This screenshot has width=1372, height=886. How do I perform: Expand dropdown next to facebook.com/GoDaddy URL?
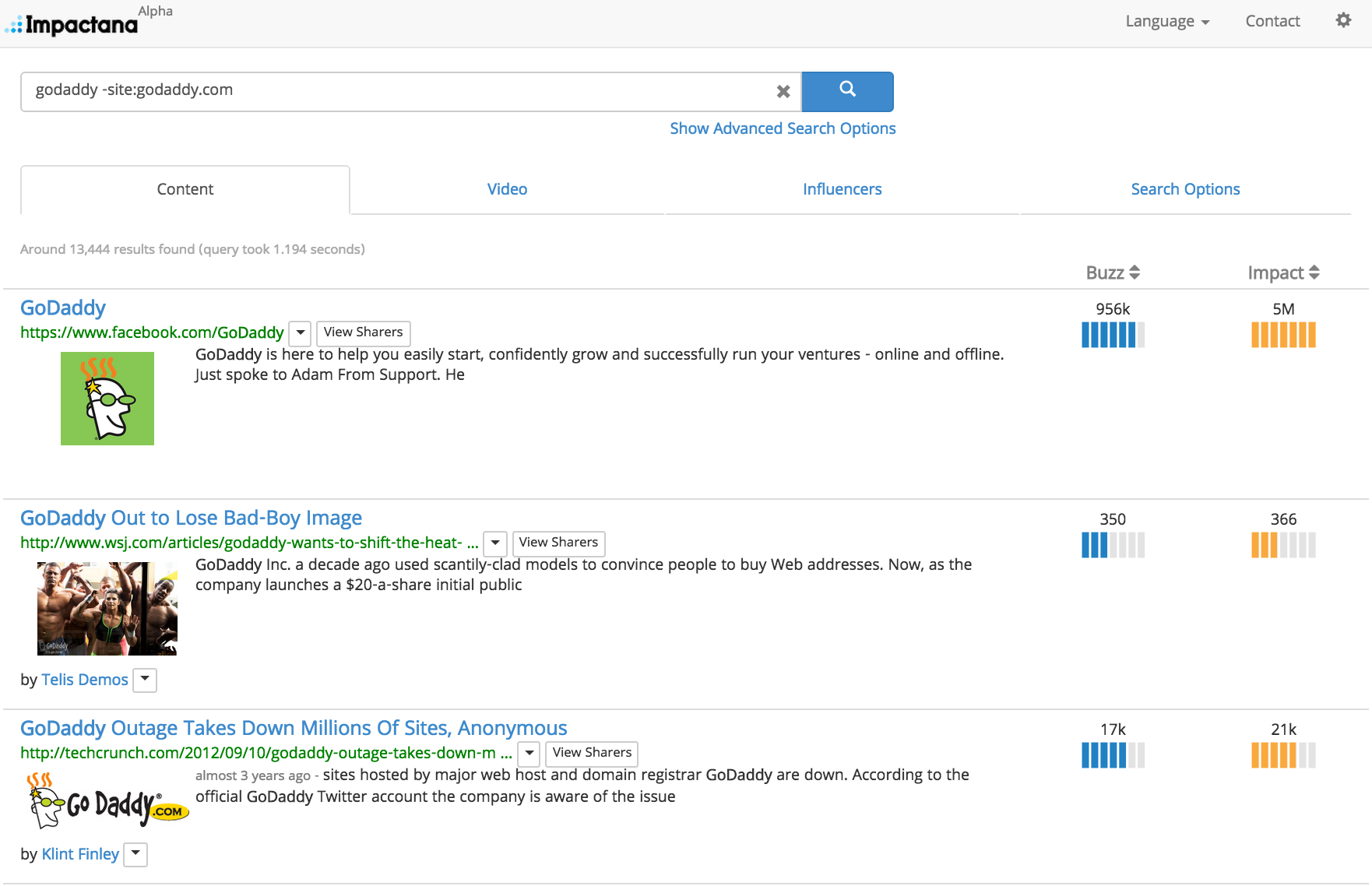pos(300,332)
